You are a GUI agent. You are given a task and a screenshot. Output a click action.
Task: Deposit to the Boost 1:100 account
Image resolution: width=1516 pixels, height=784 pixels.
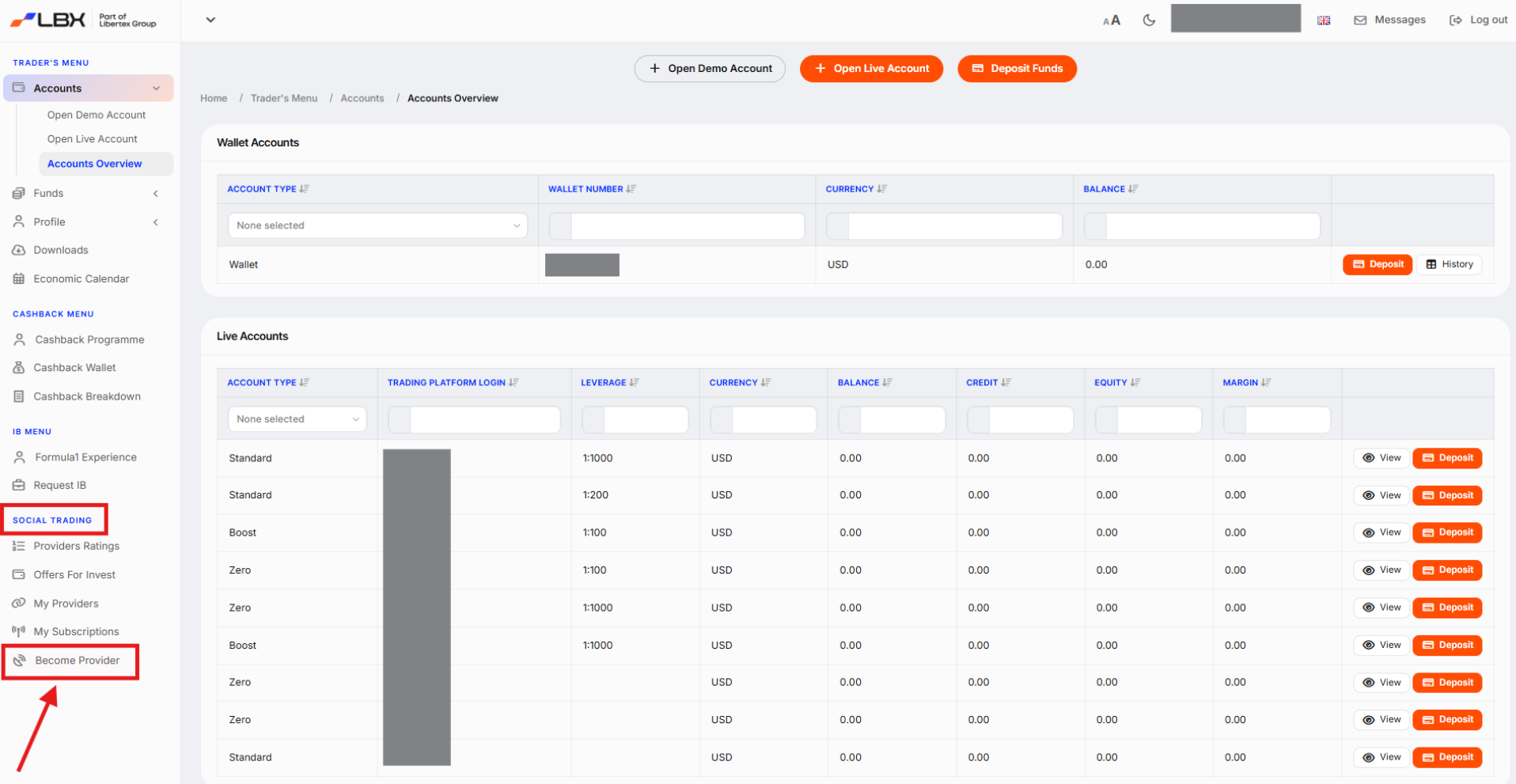1448,532
